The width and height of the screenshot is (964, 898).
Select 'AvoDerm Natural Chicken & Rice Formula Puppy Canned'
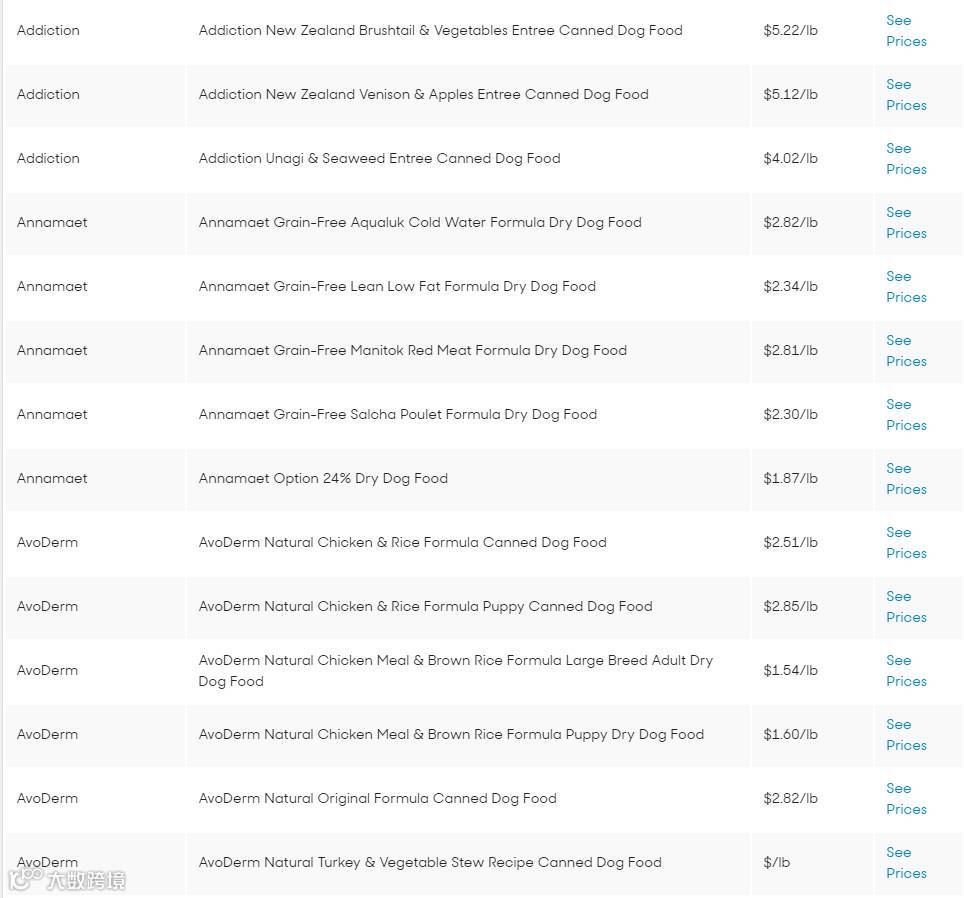(x=425, y=605)
